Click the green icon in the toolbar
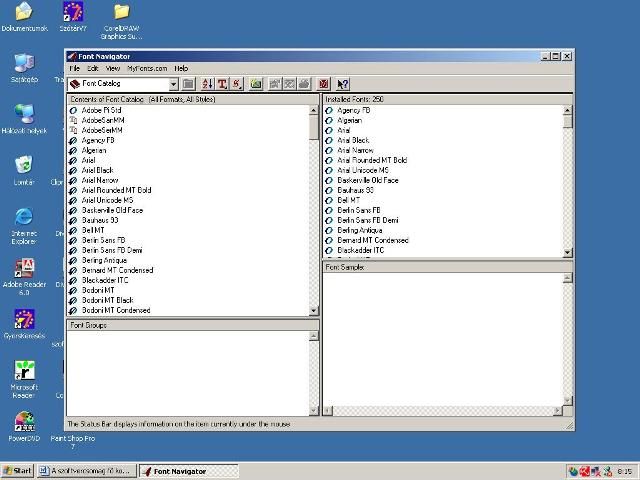The height and width of the screenshot is (480, 640). click(x=256, y=85)
